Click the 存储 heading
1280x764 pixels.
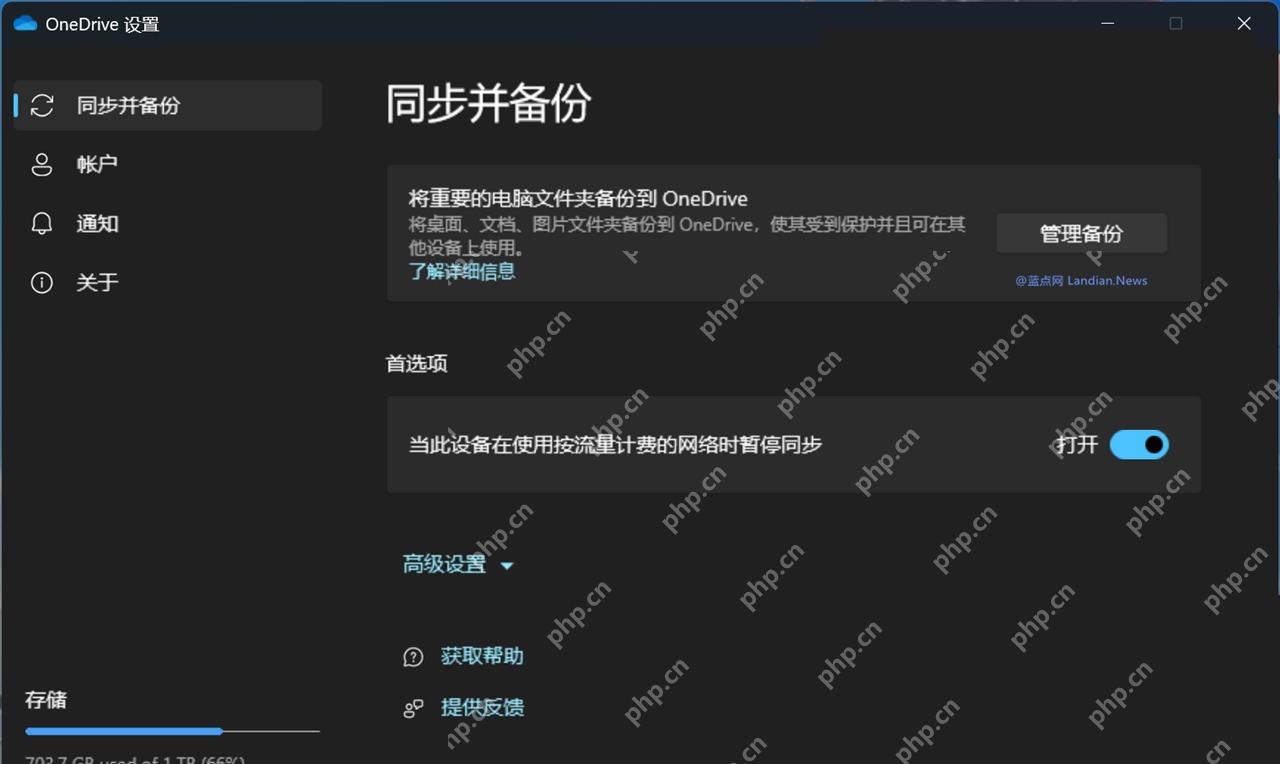46,700
